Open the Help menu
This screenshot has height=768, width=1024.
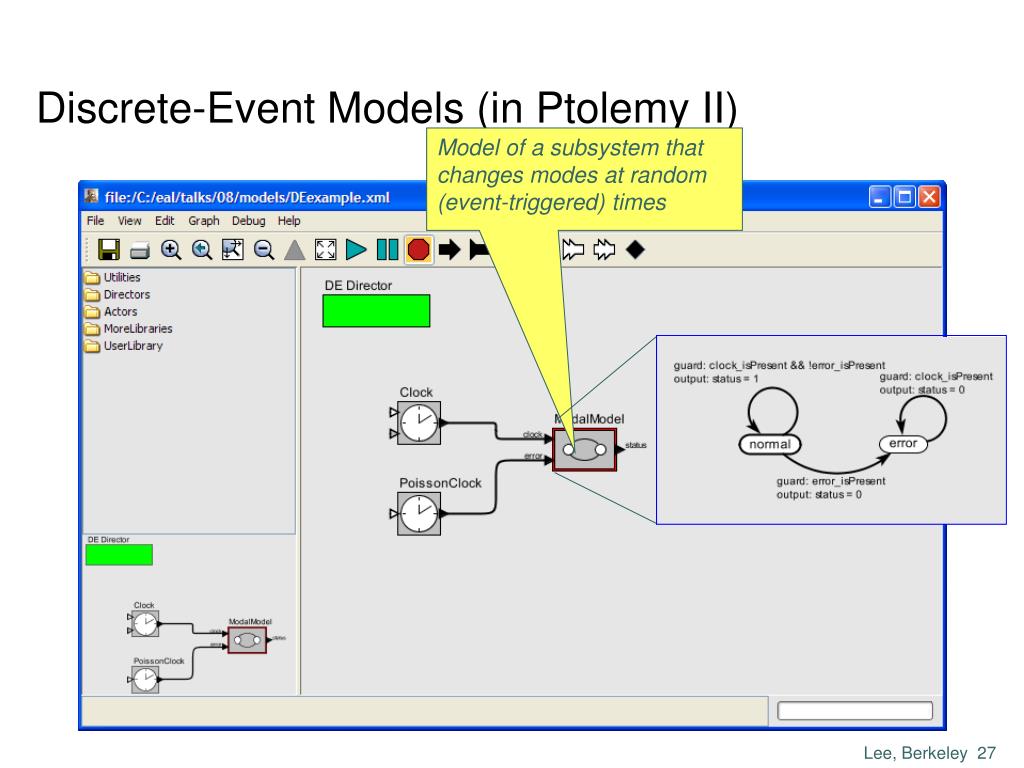click(289, 221)
